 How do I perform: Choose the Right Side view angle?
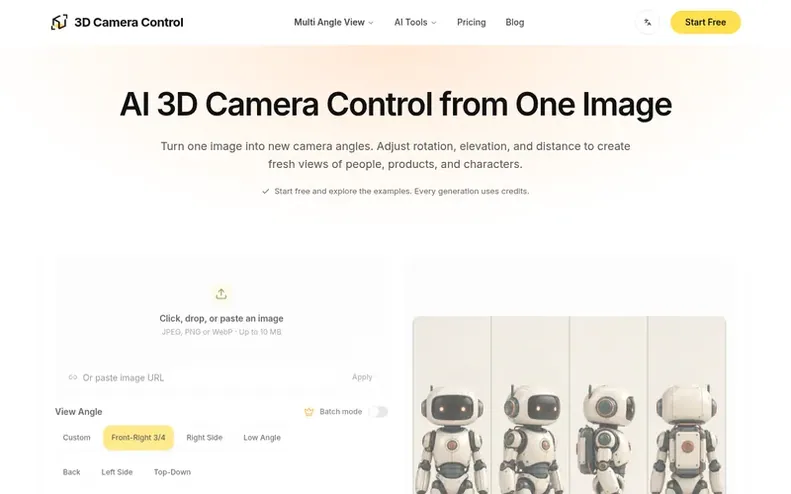pyautogui.click(x=204, y=437)
